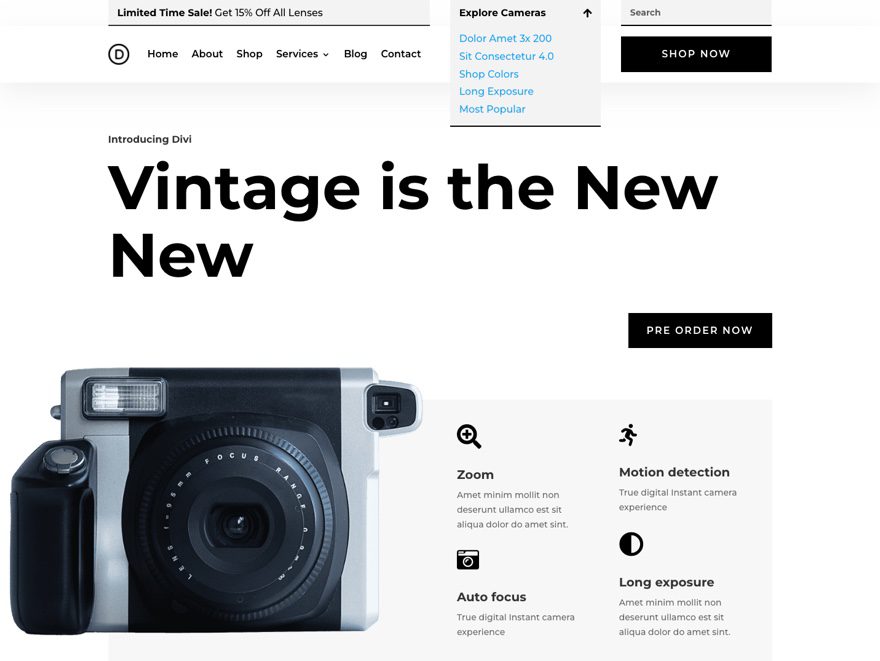Click the Auto focus camera icon
Screen dimensions: 880x661
(468, 559)
